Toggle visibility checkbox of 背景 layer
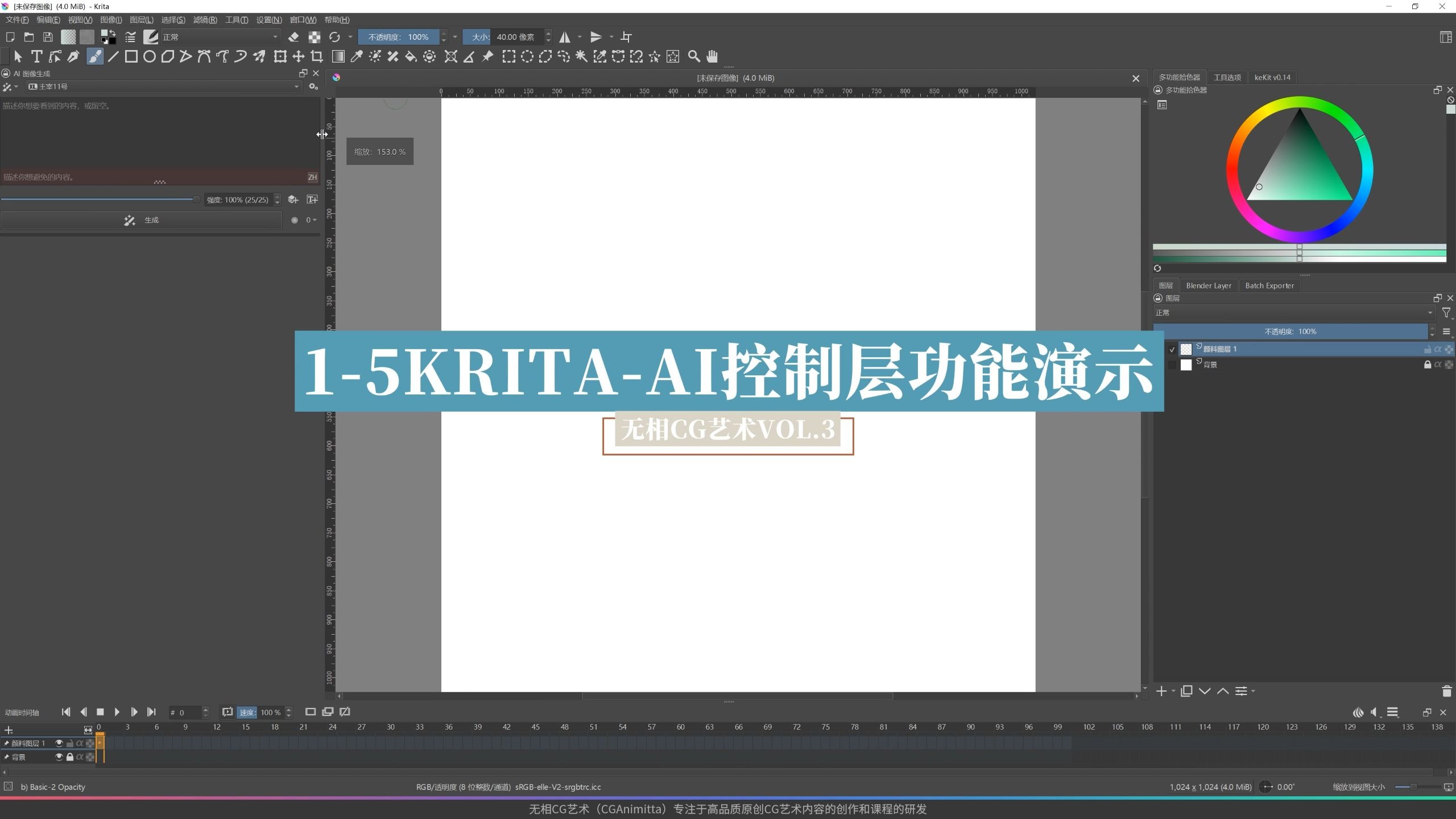 pyautogui.click(x=1172, y=365)
